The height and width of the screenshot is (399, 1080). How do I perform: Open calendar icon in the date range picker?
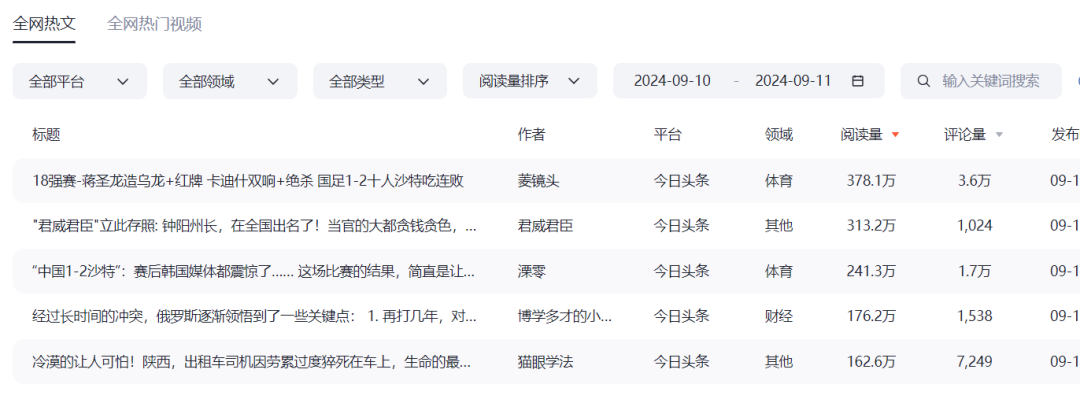coord(858,81)
